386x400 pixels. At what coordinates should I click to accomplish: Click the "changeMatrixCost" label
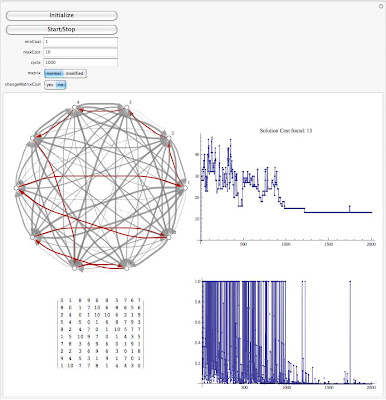click(23, 85)
